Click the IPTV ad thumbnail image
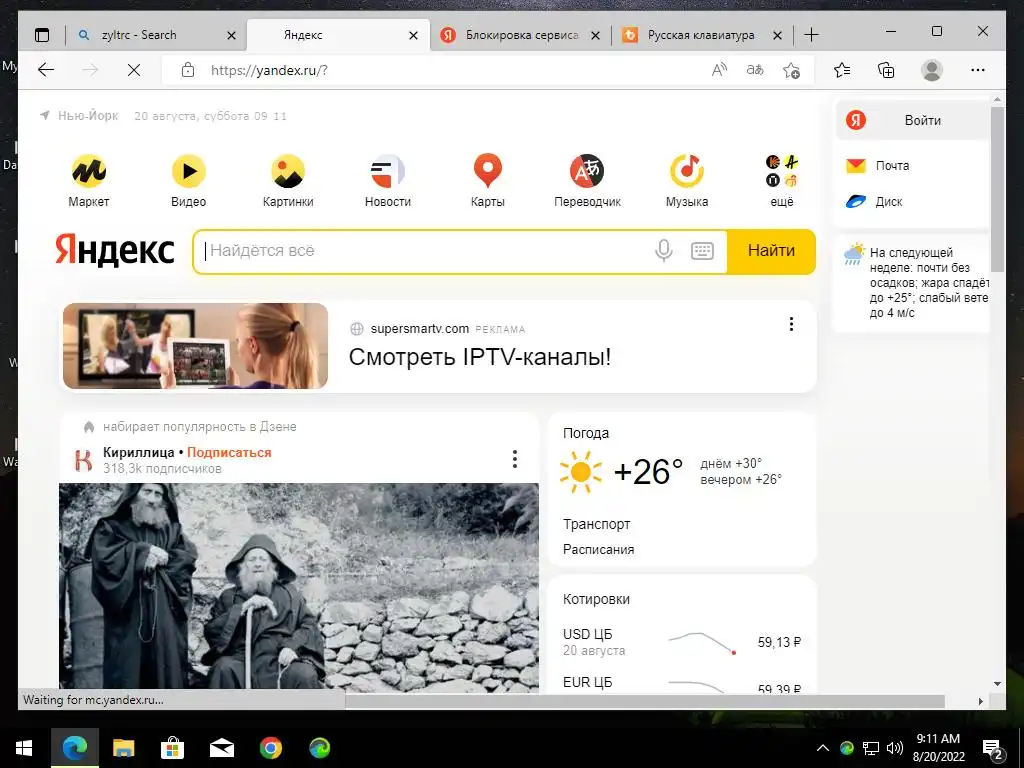1024x768 pixels. pos(195,346)
